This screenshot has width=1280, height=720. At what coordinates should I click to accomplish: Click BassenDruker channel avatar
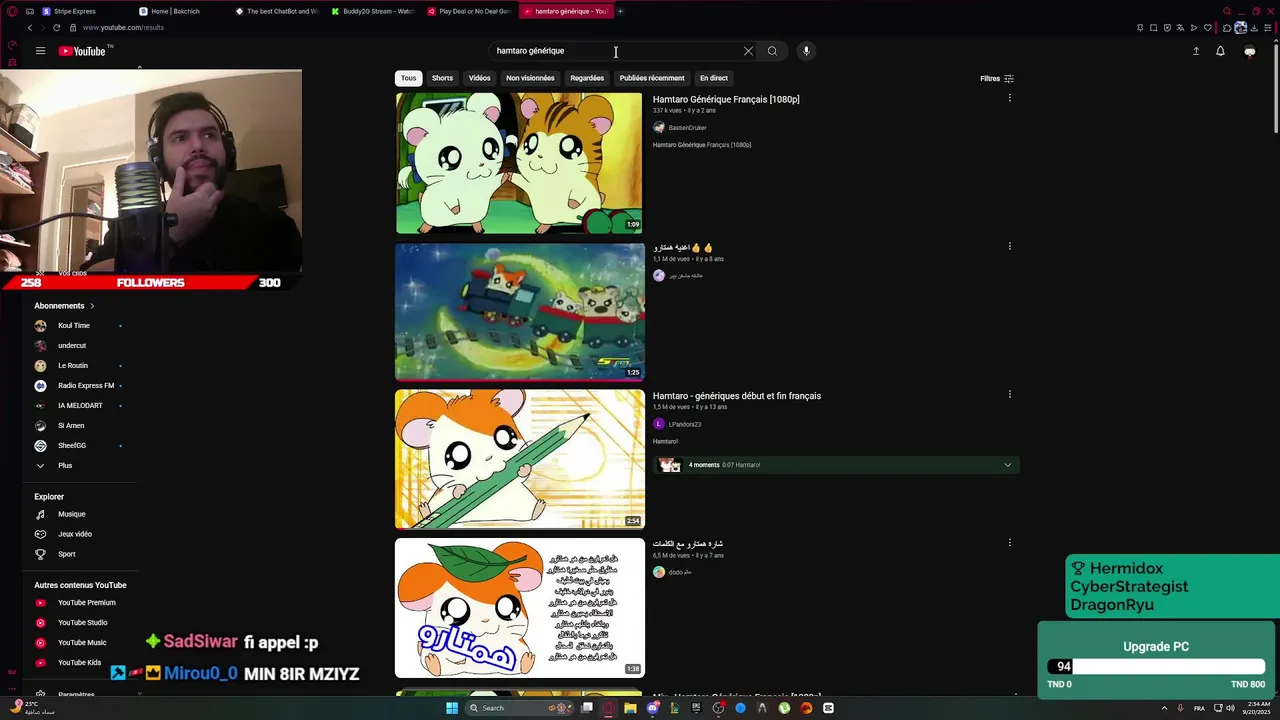[x=659, y=128]
